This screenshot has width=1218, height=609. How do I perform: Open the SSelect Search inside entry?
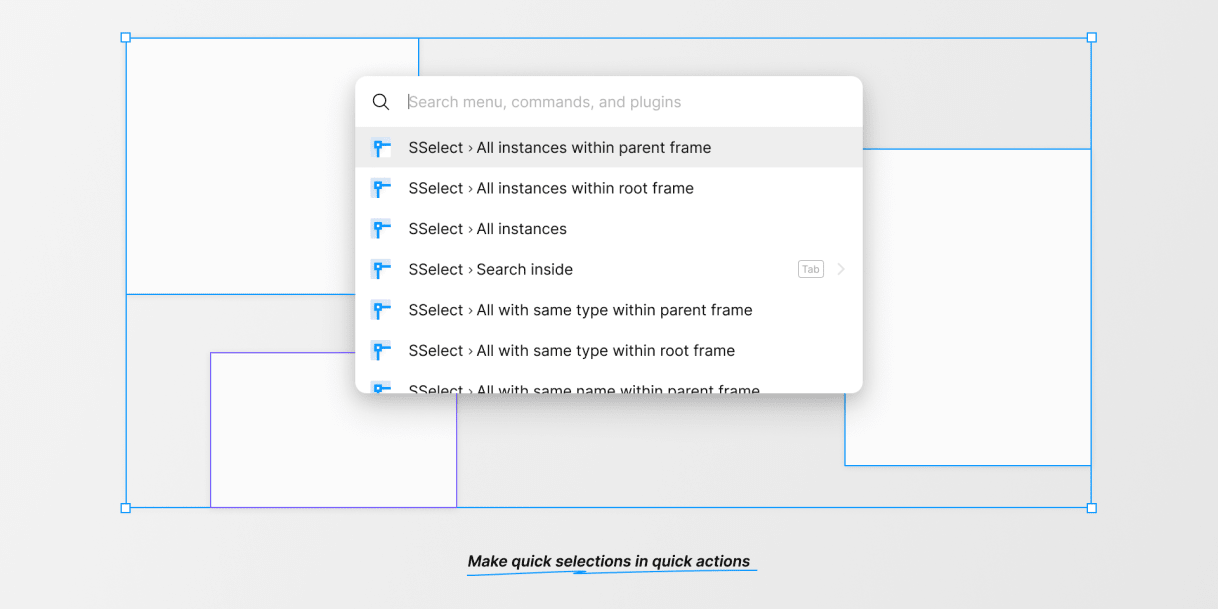pyautogui.click(x=609, y=269)
